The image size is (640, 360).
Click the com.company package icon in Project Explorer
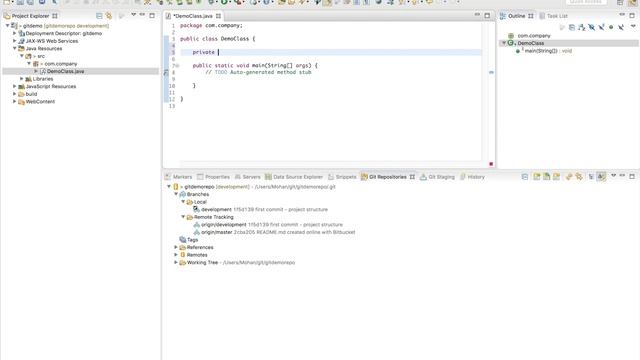(36, 64)
